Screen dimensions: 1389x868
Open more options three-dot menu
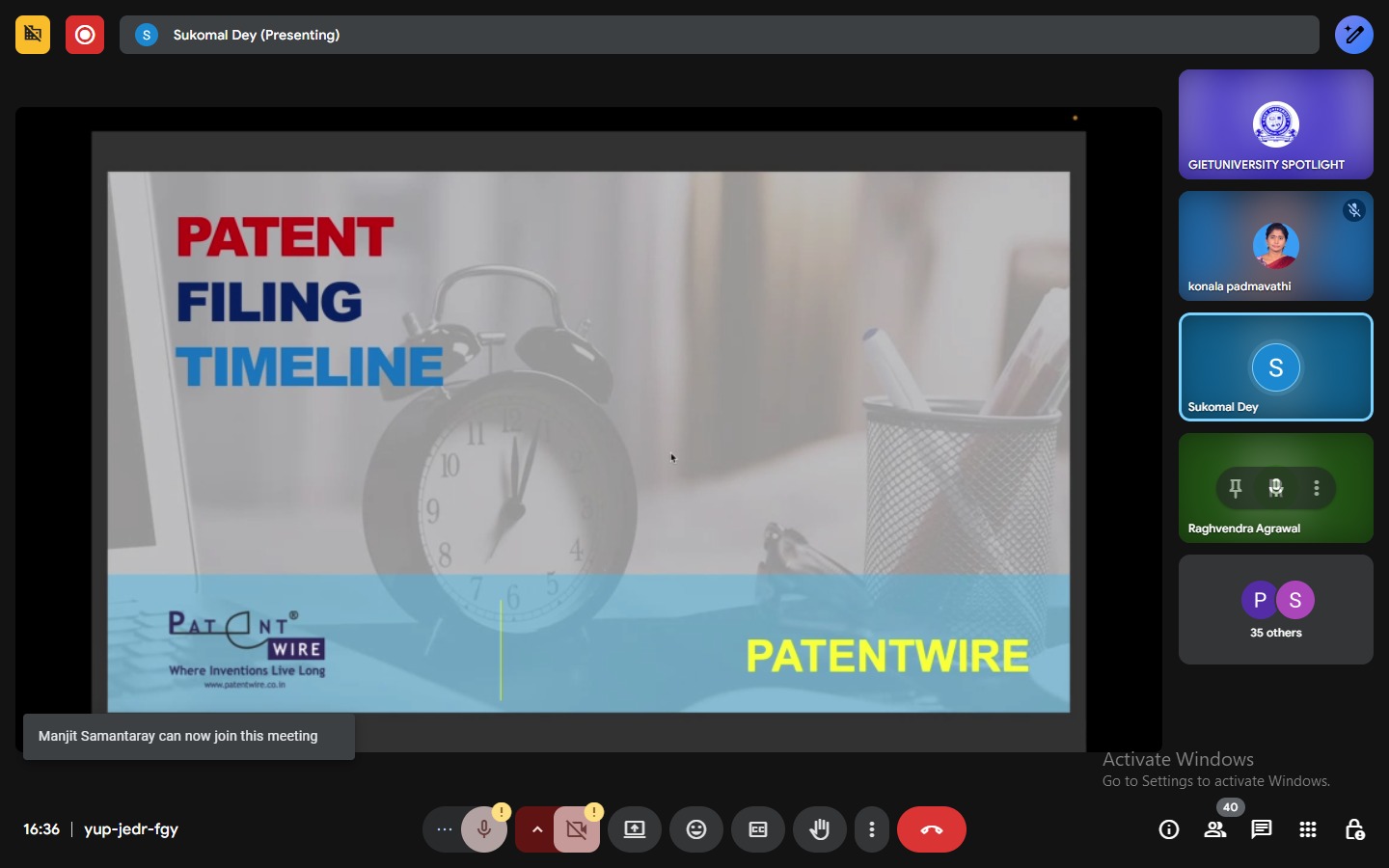(872, 829)
